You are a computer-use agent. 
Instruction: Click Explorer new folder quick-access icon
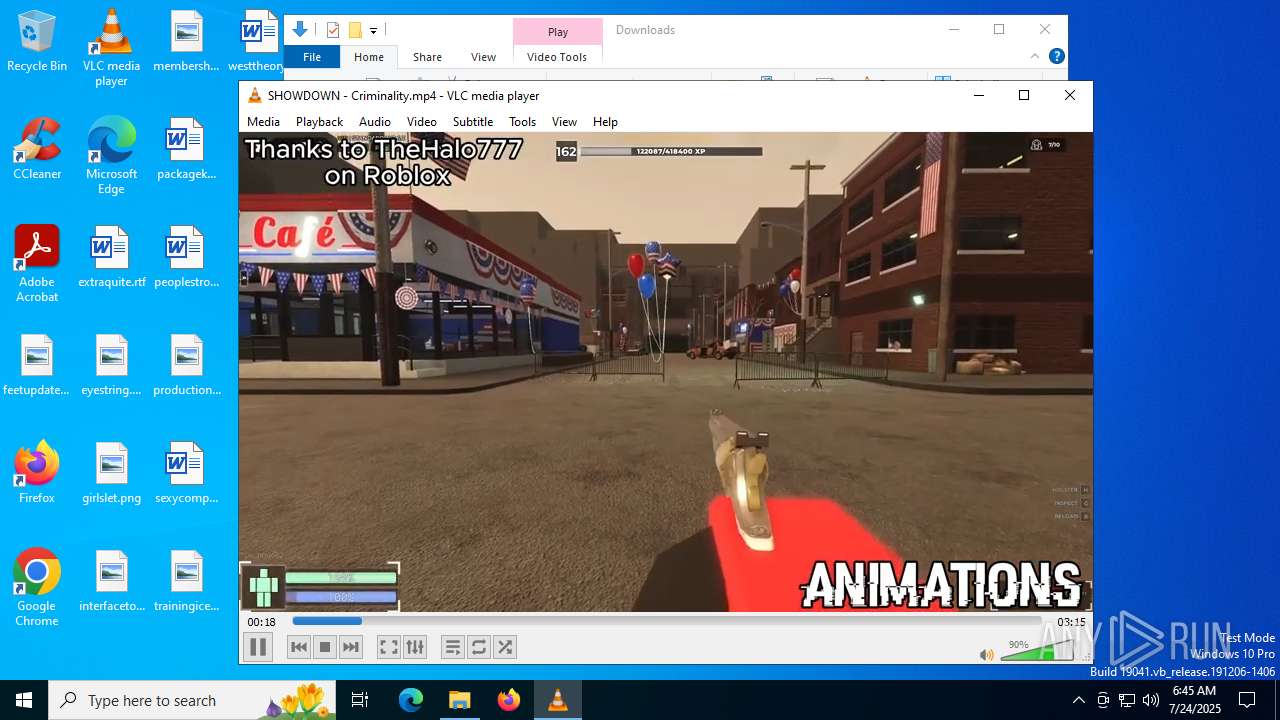tap(354, 30)
